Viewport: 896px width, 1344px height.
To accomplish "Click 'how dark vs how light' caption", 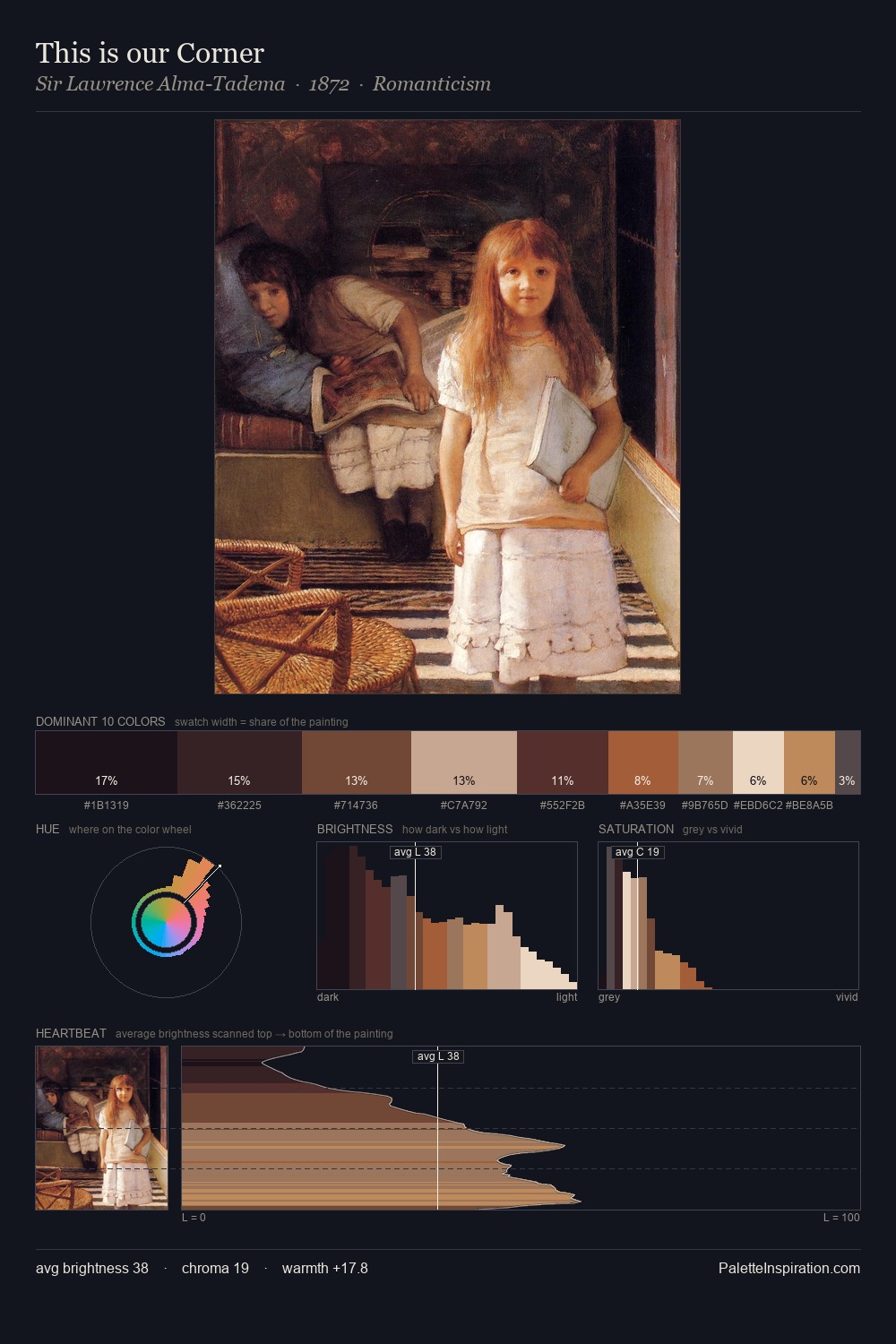I will point(454,830).
